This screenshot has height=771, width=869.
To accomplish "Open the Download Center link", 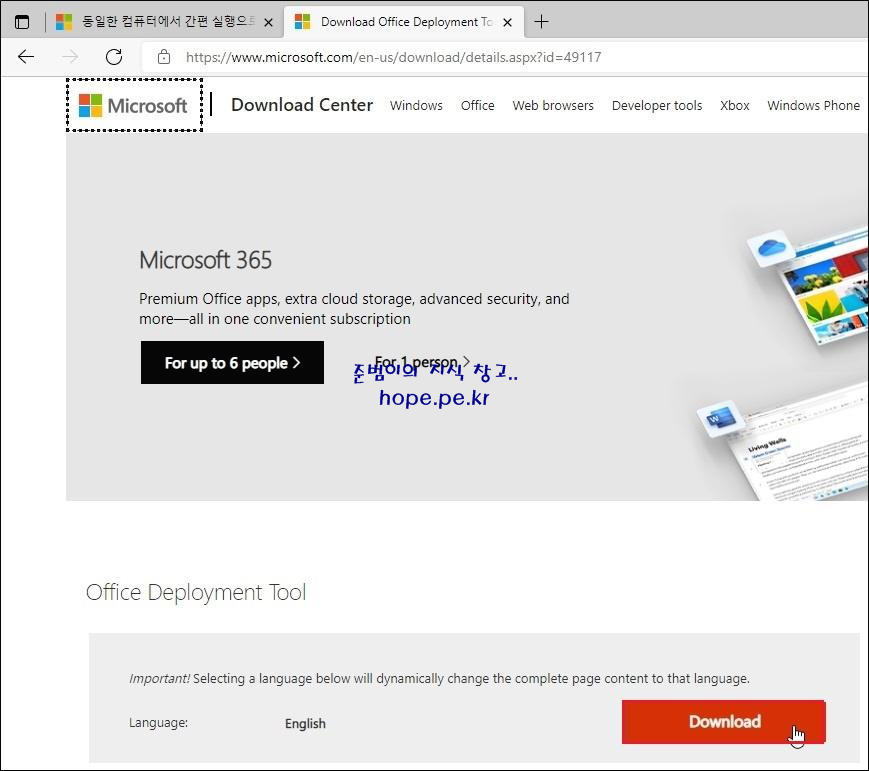I will pos(301,105).
